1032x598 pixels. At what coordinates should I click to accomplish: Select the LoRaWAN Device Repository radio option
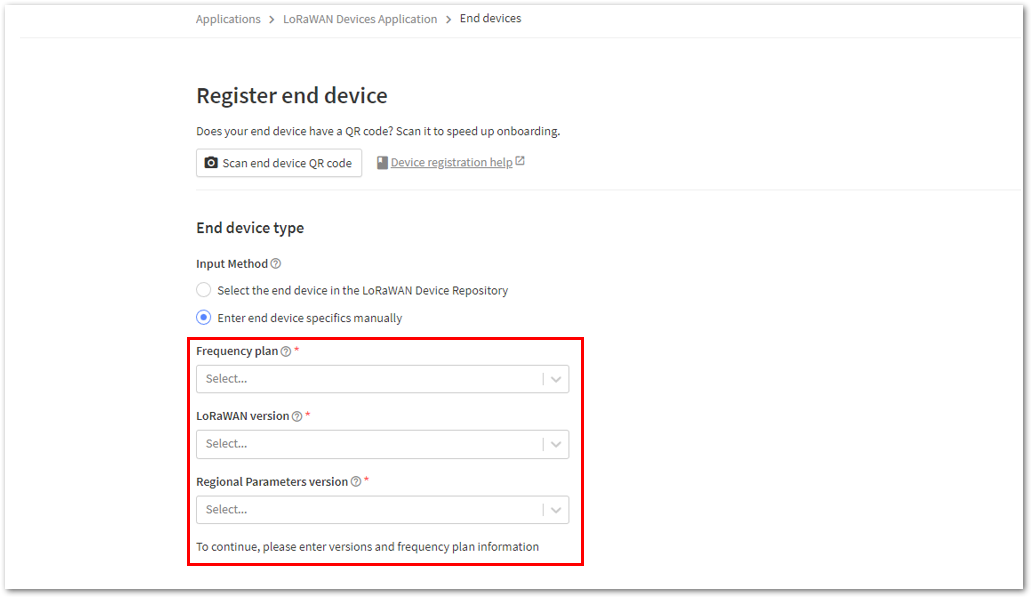coord(203,290)
